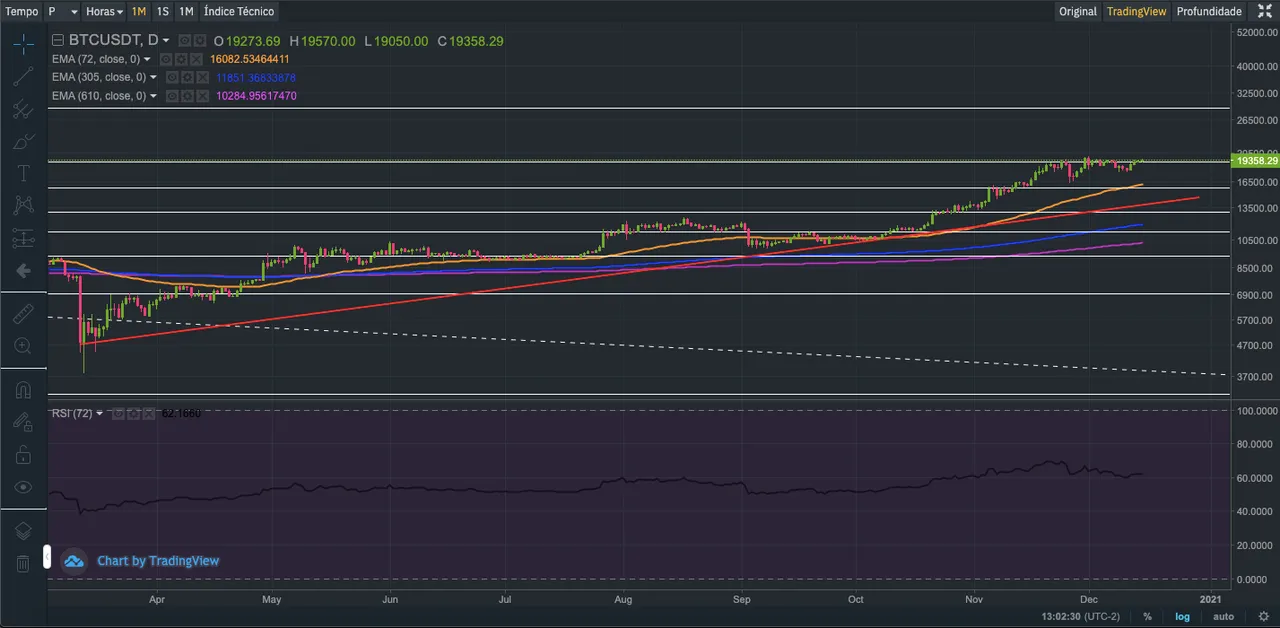Click the back arrow icon in left toolbar
Image resolution: width=1280 pixels, height=628 pixels.
(23, 270)
